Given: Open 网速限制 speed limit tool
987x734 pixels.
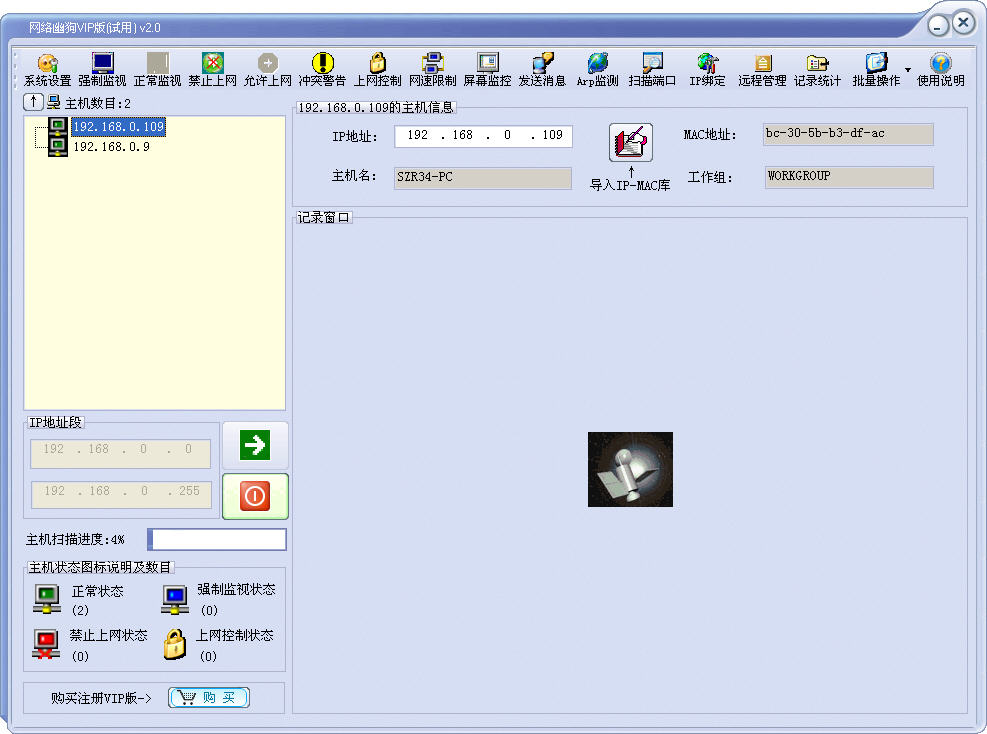Looking at the screenshot, I should (432, 69).
